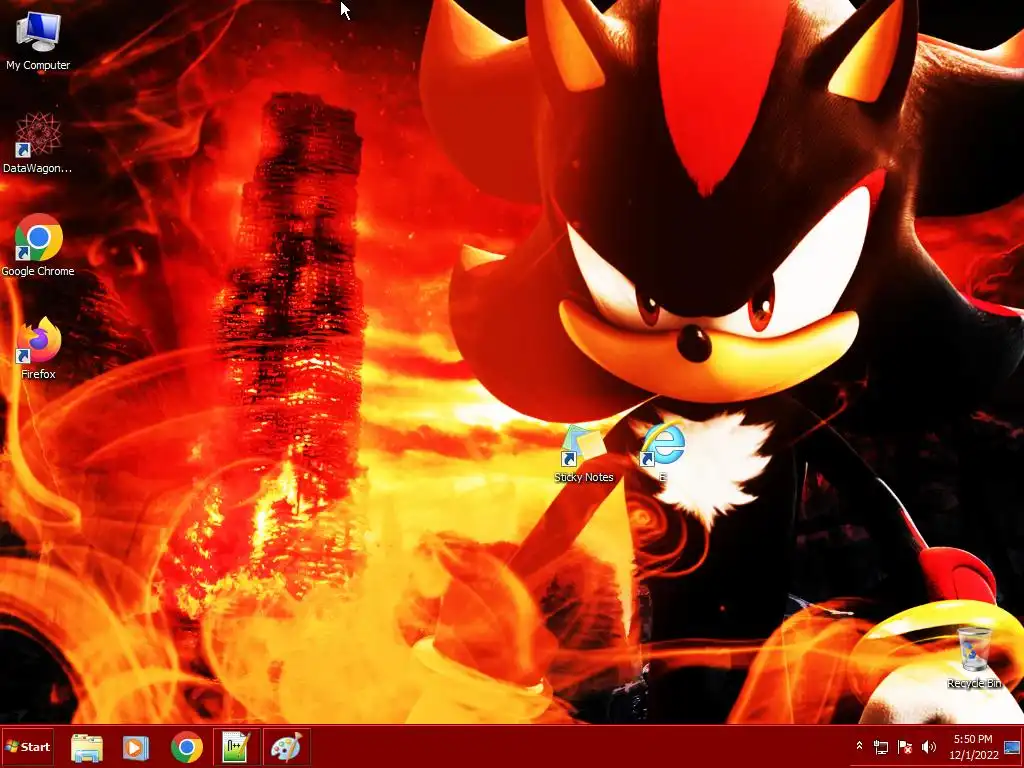Open the Paint taskbar icon

click(x=287, y=746)
